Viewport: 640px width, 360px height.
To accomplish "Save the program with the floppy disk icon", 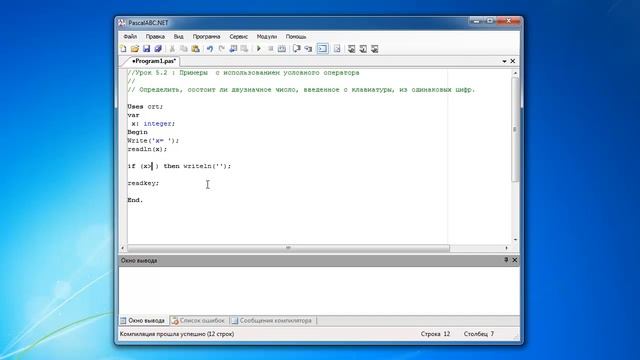I will (146, 49).
